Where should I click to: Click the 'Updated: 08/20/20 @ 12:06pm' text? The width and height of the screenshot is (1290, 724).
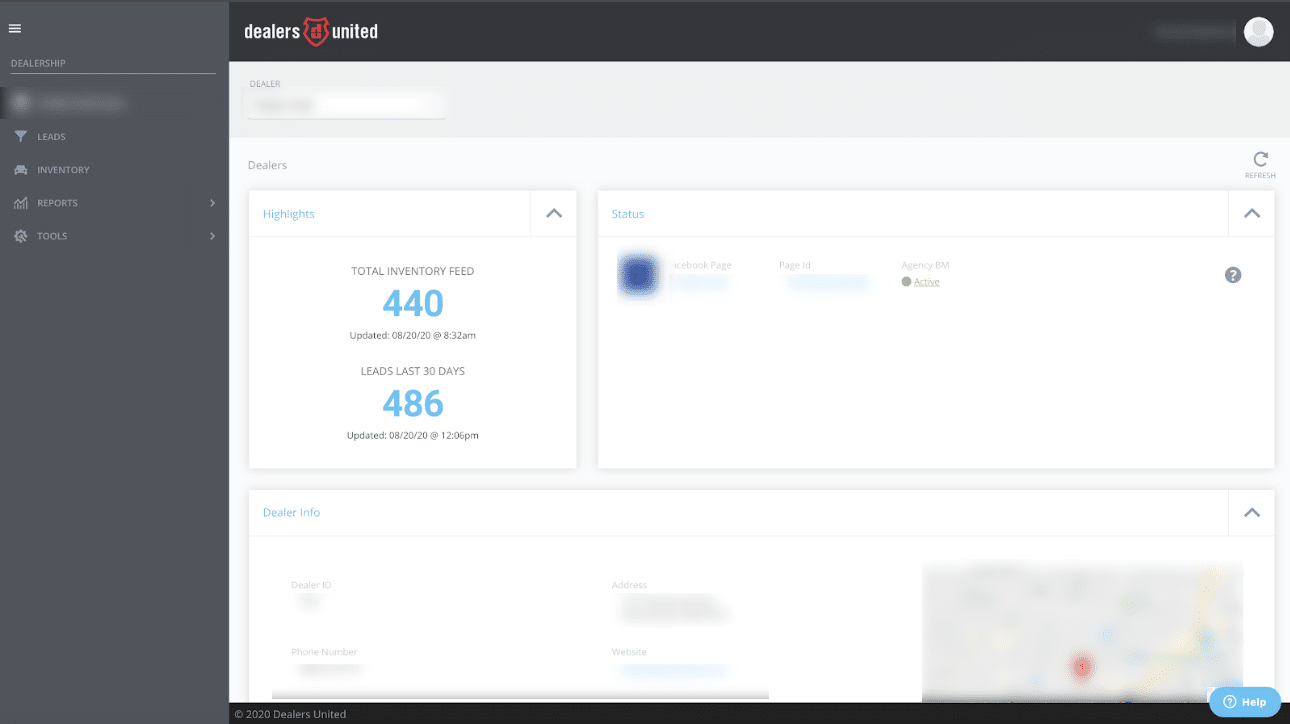[413, 435]
